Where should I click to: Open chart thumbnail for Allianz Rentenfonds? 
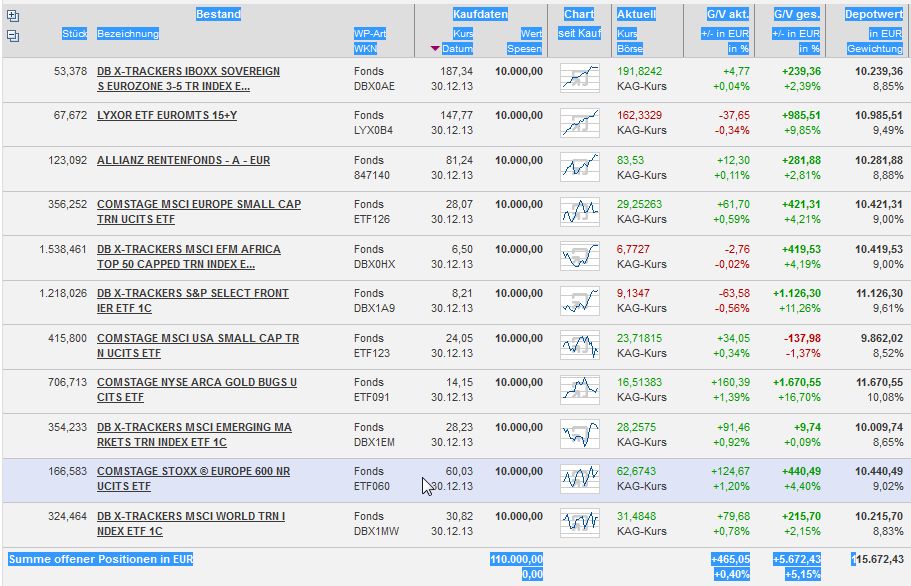click(580, 167)
